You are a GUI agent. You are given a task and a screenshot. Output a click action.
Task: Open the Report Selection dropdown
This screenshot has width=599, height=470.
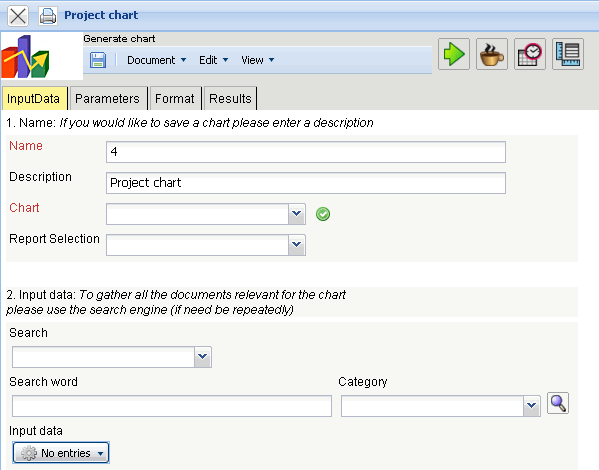tap(296, 245)
